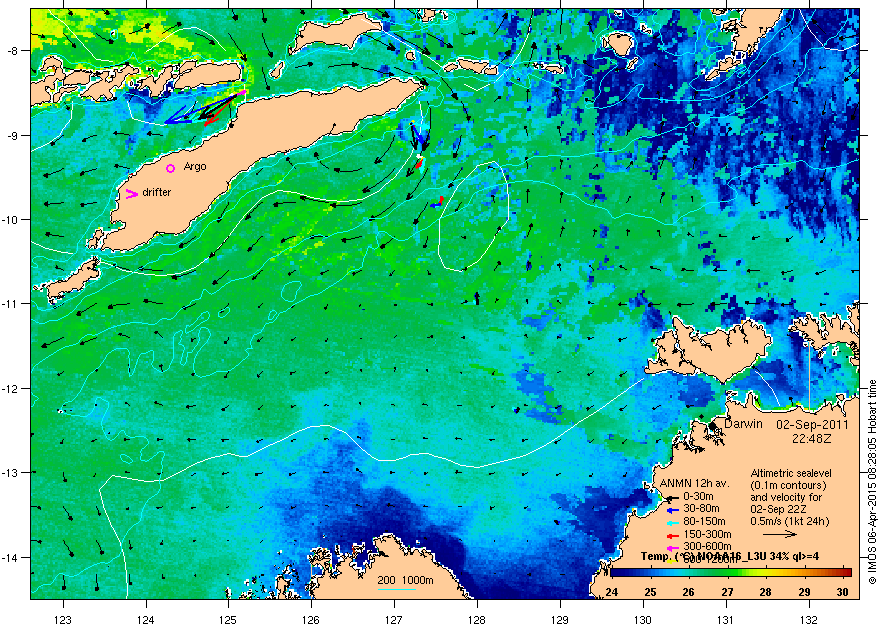
Task: Click the 02-Sep 22Z velocity date text
Action: tap(778, 509)
